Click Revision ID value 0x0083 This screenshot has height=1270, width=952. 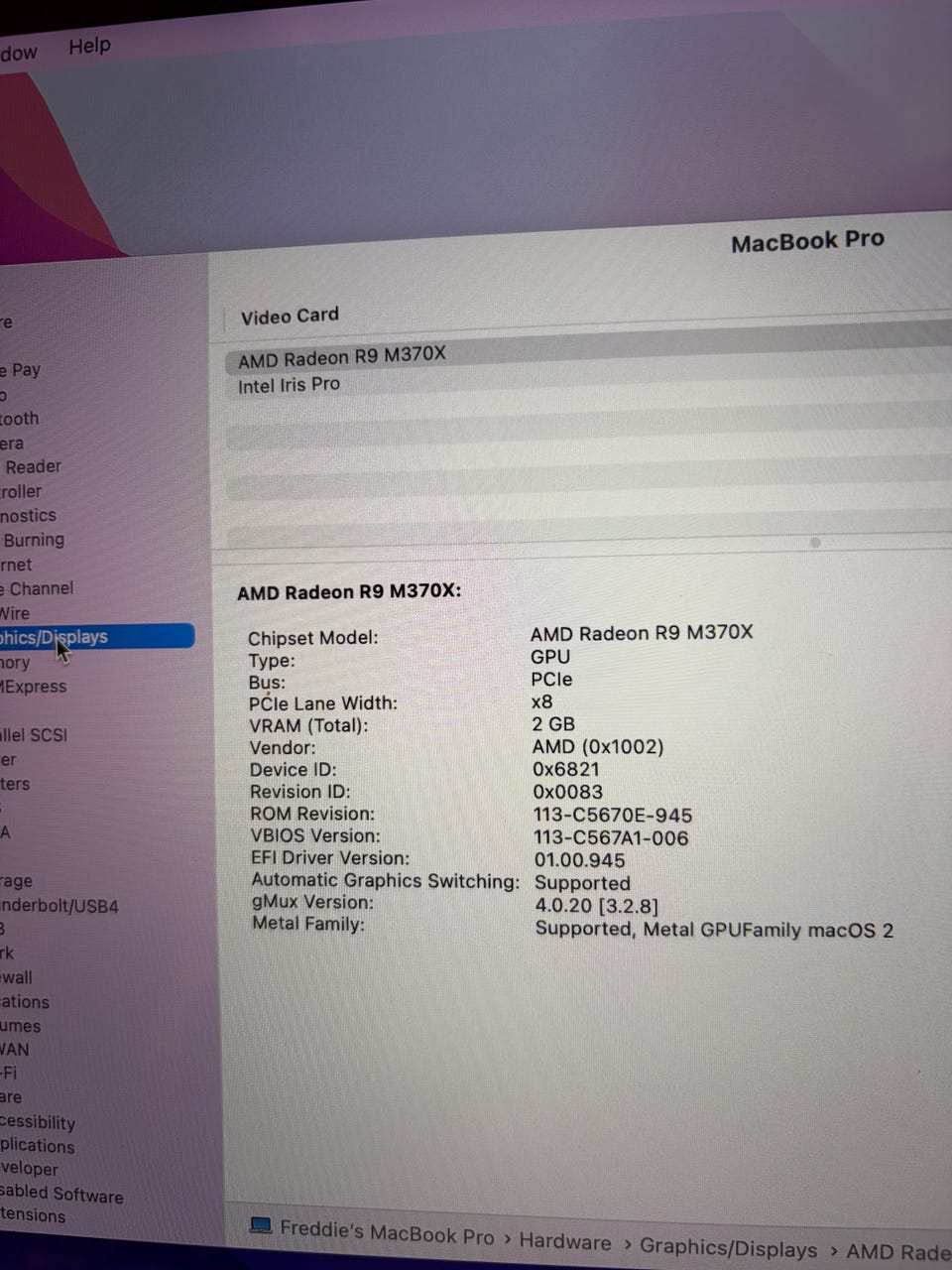tap(567, 792)
